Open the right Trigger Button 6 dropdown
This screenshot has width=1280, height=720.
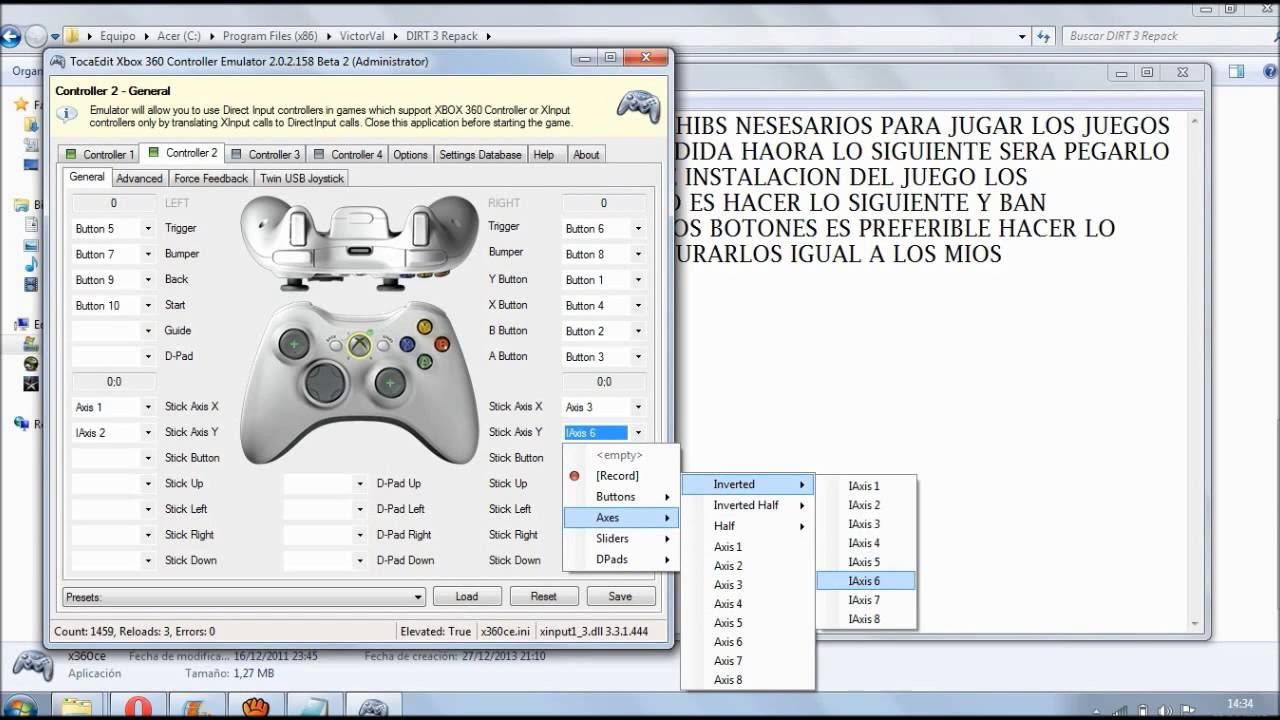pos(638,229)
